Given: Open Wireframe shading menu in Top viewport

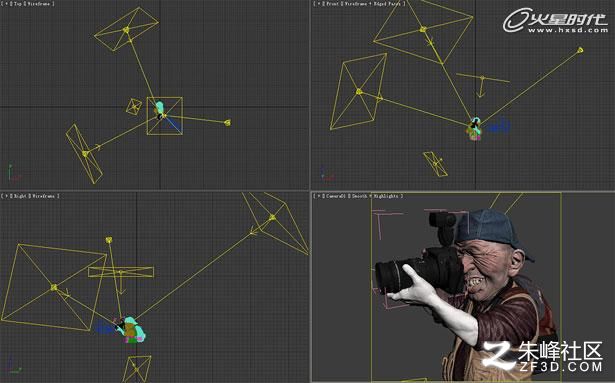Looking at the screenshot, I should click(x=38, y=4).
